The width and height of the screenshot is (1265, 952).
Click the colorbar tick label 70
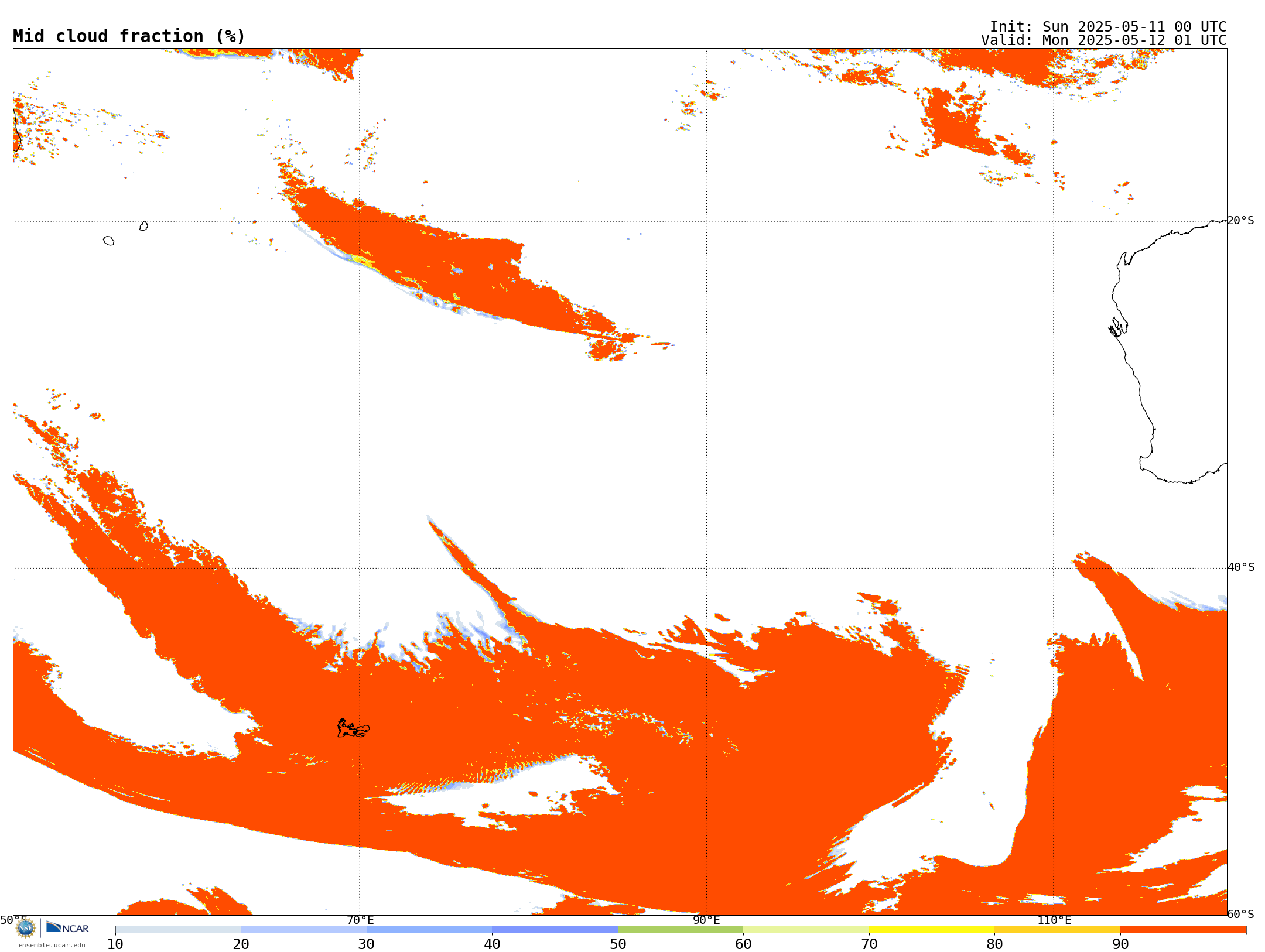tap(869, 944)
